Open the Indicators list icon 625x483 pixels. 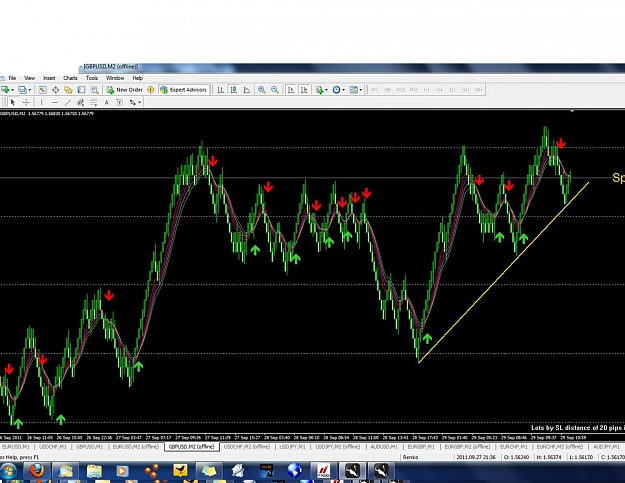(319, 90)
